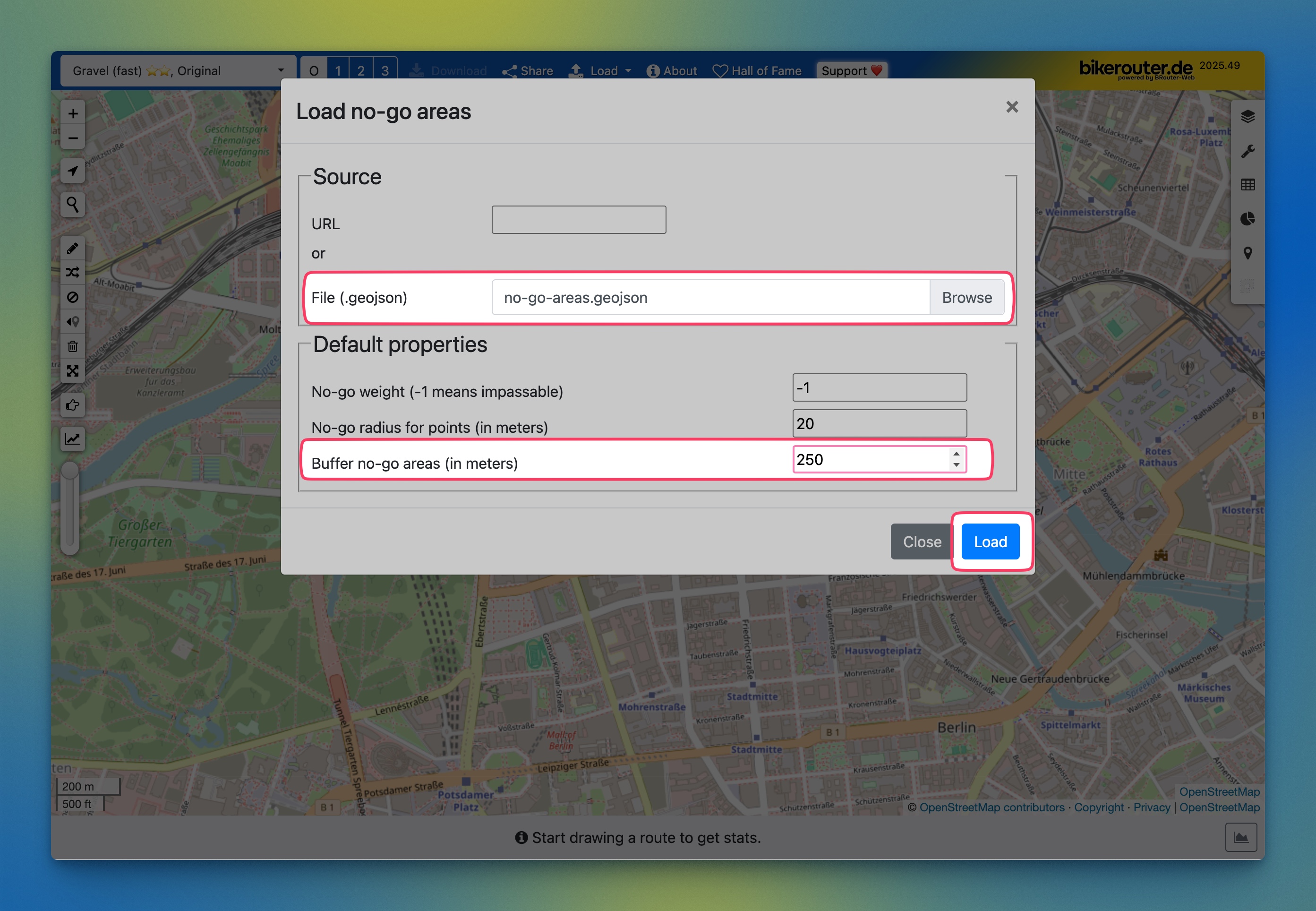This screenshot has height=911, width=1316.
Task: Open the Gravel (fast) profile dropdown
Action: (178, 71)
